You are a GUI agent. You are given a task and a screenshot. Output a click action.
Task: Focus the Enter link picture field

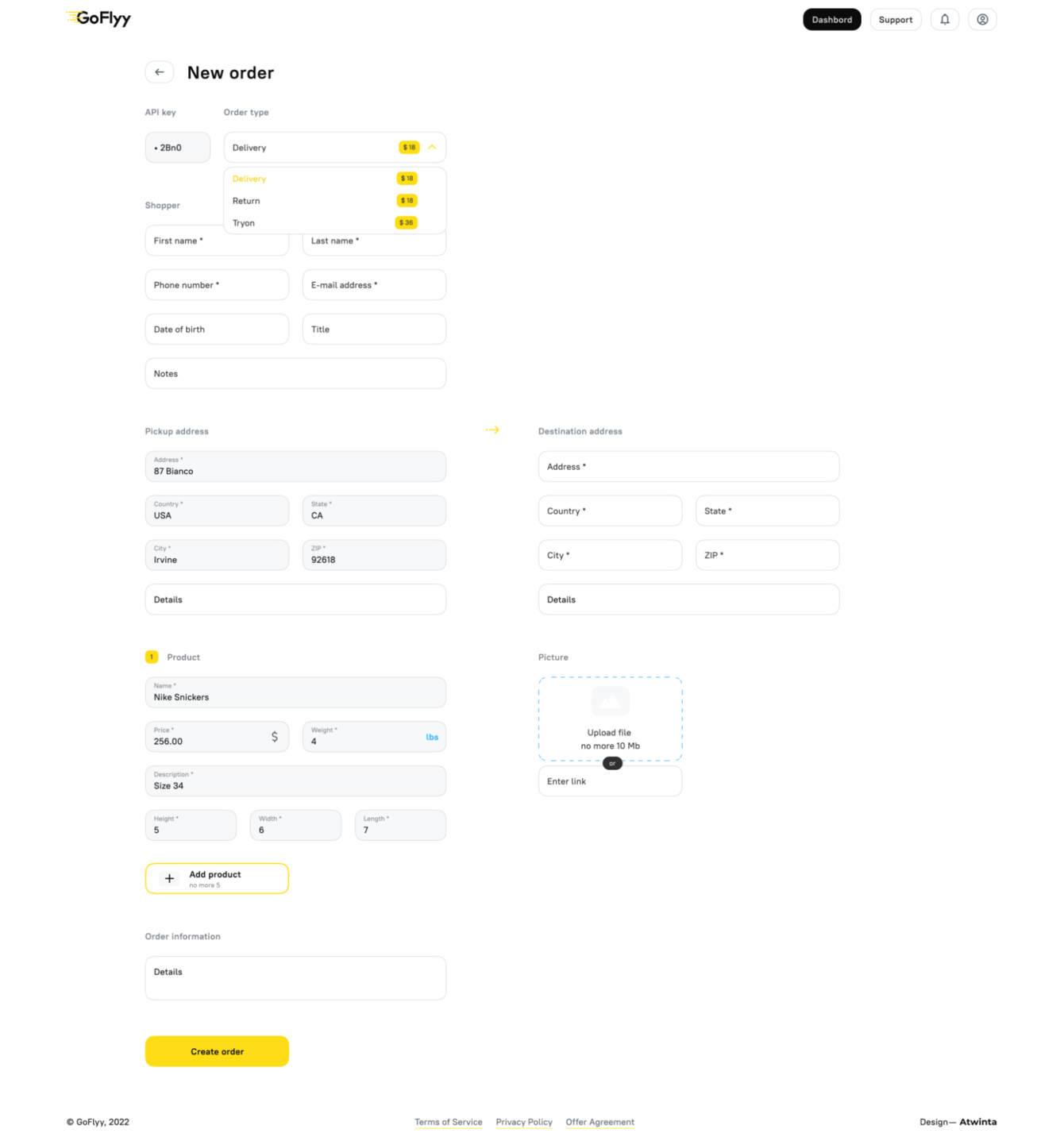(x=610, y=781)
